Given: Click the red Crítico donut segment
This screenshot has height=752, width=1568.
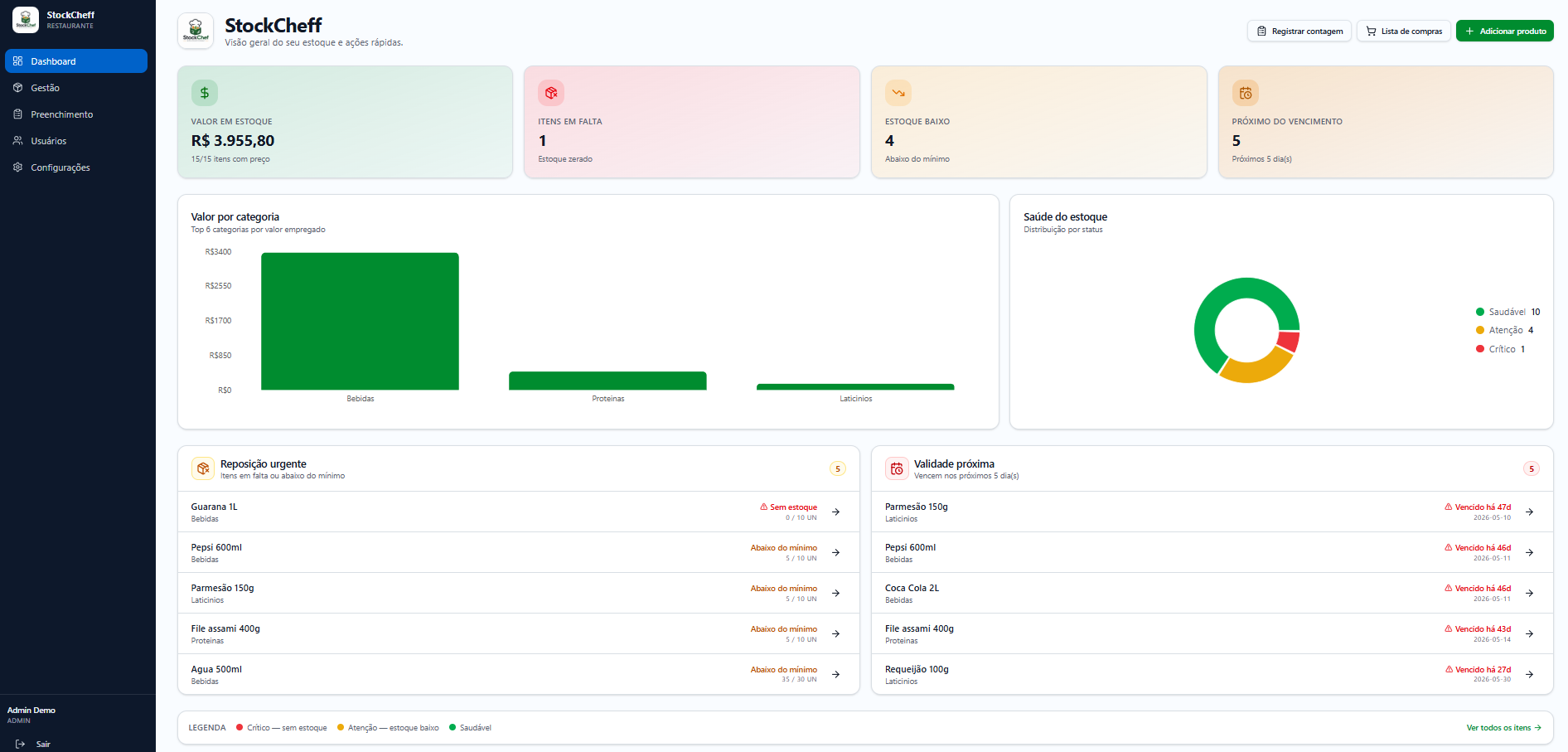Looking at the screenshot, I should pyautogui.click(x=1289, y=342).
